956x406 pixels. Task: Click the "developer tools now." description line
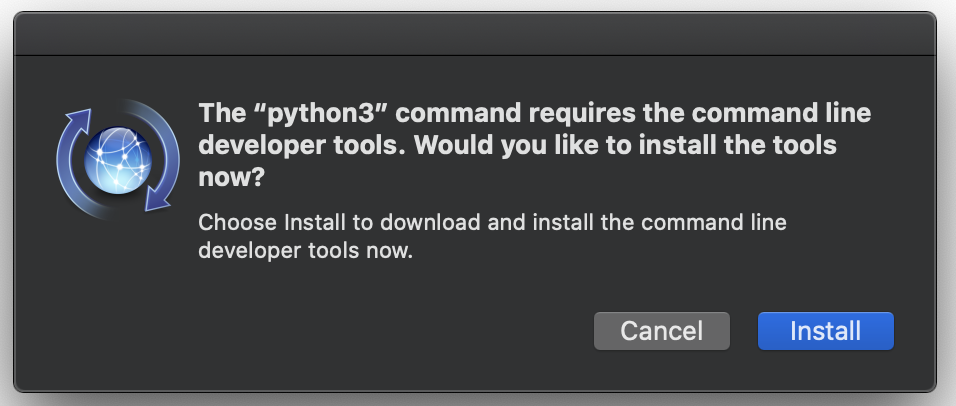tap(306, 251)
